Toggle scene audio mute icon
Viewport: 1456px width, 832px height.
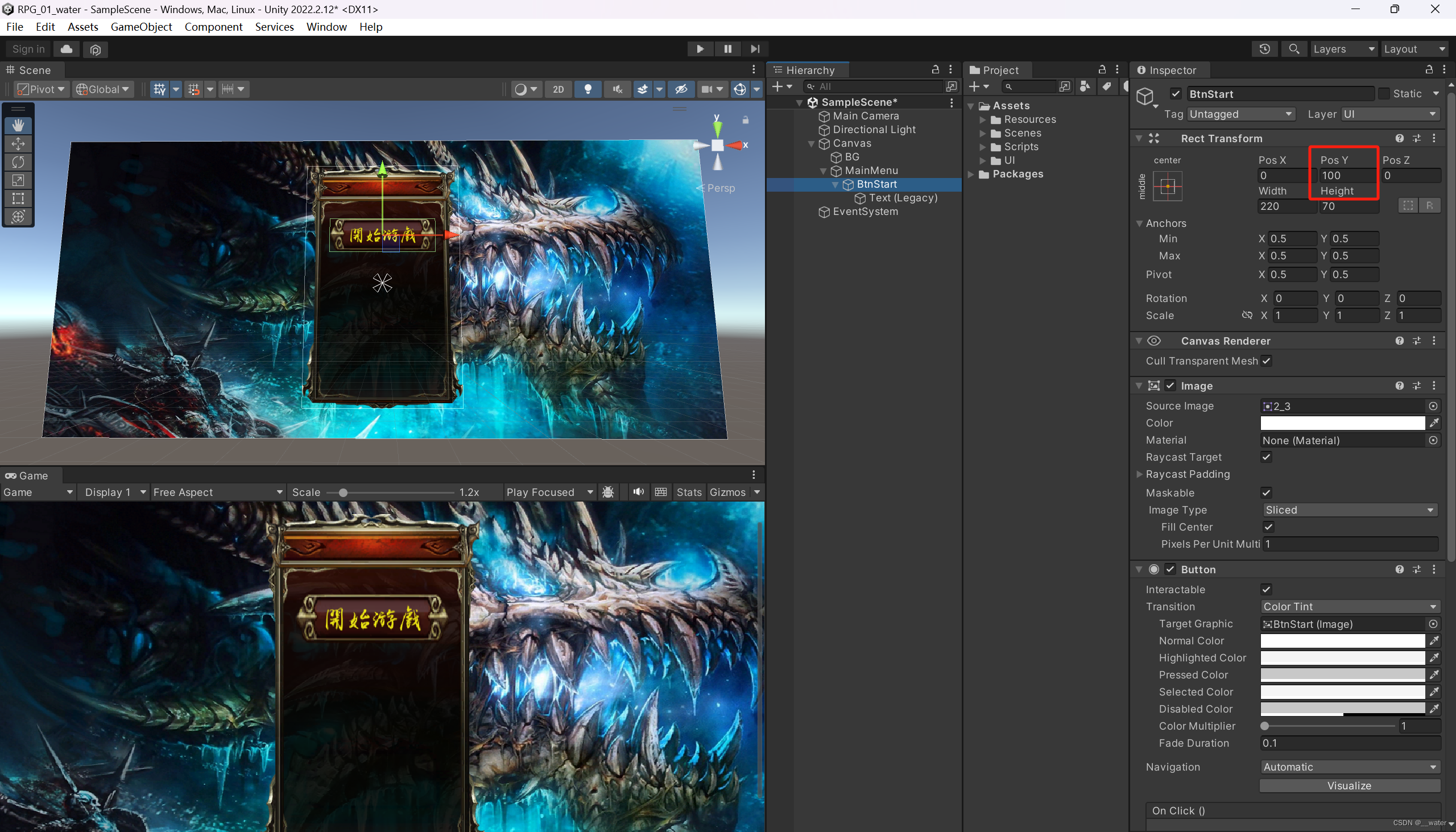click(x=617, y=89)
